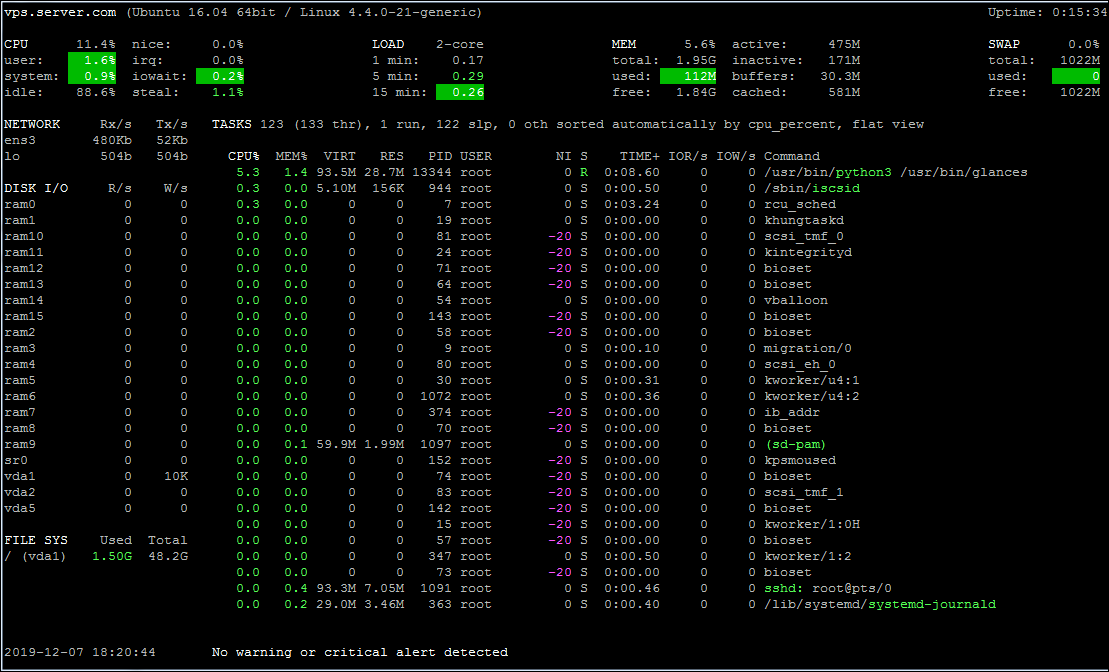Click the ens3 network interface entry
Viewport: 1109px width, 672px height.
20,141
